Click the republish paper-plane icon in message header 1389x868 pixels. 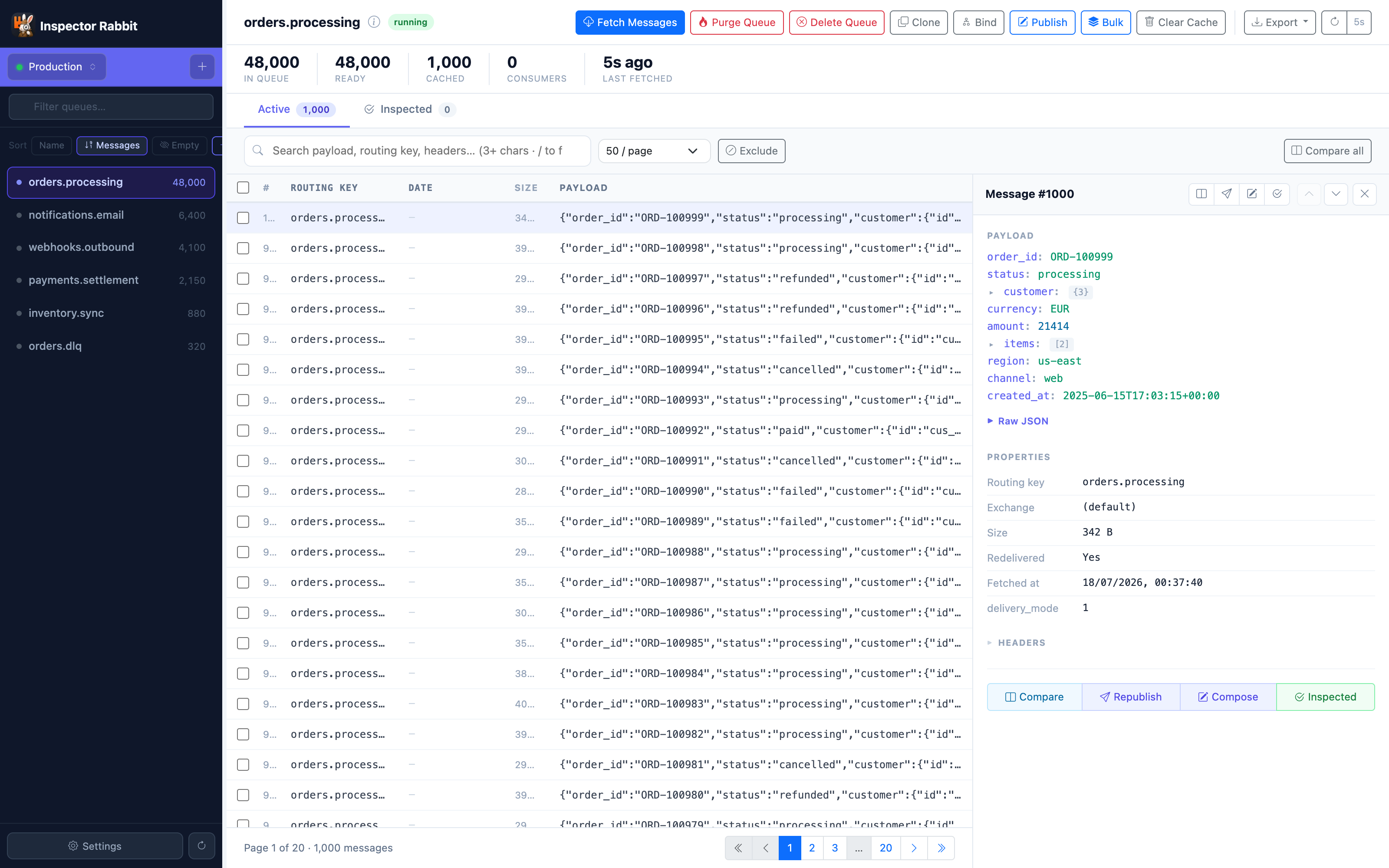click(1227, 194)
